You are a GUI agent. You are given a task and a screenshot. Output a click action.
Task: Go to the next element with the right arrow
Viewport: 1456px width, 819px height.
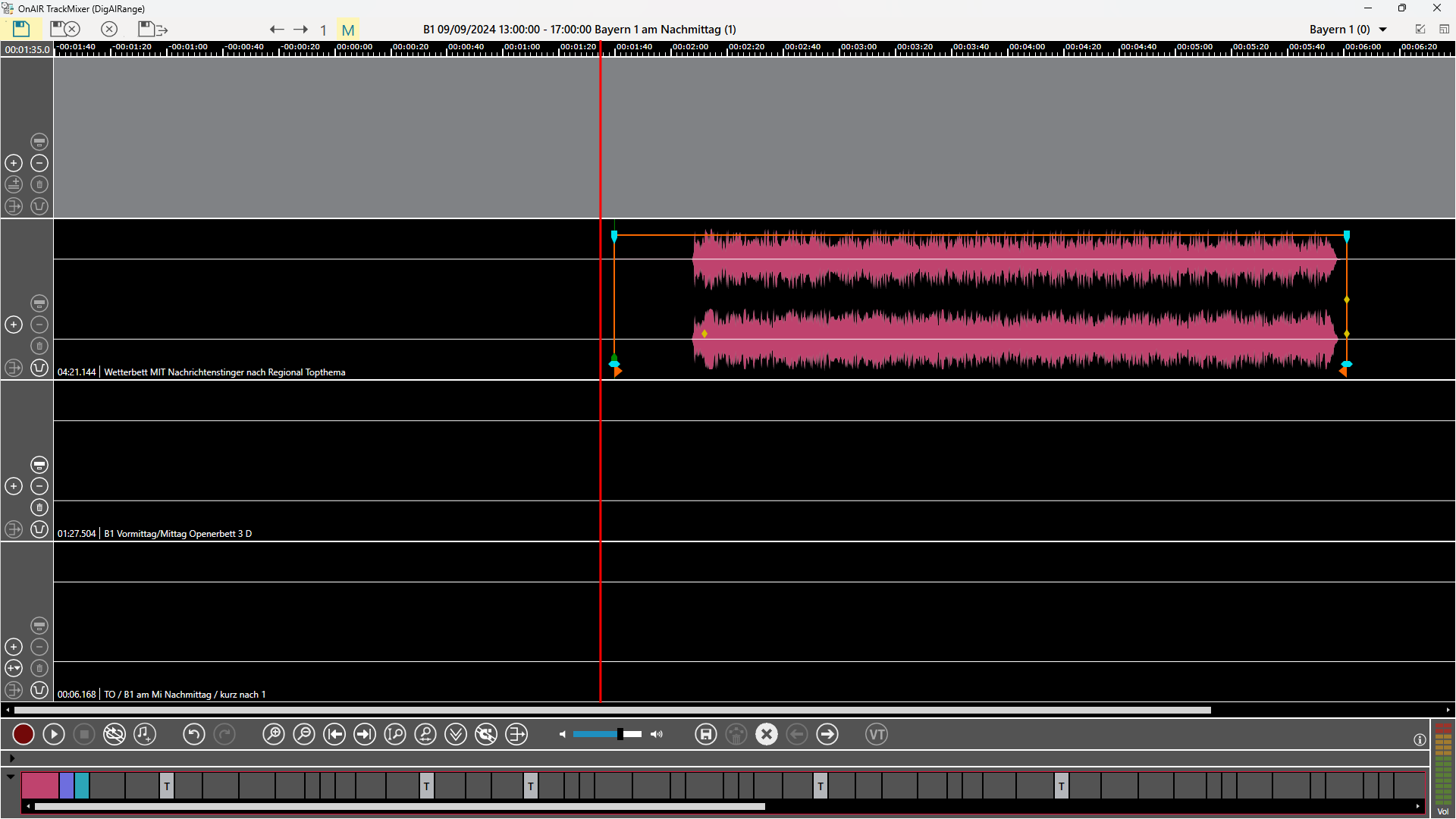827,734
